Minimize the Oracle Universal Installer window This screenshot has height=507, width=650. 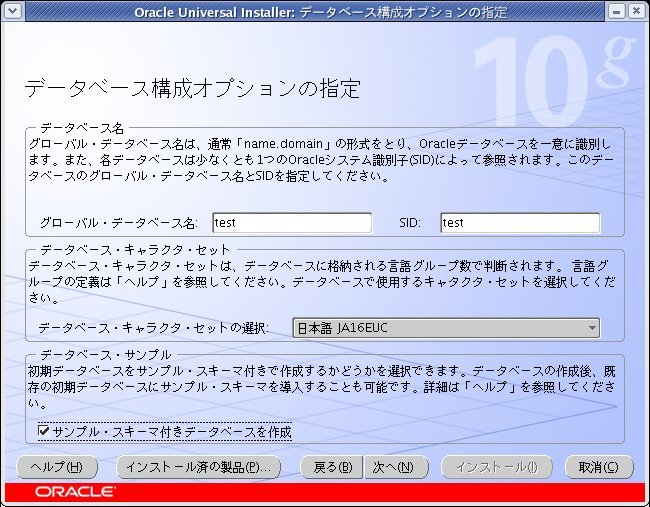pyautogui.click(x=616, y=11)
